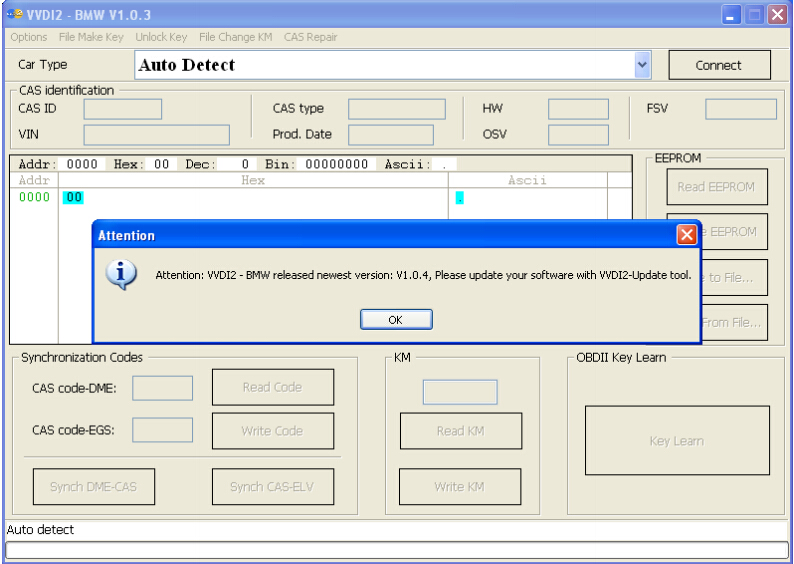Click the Synch DME-CAS button
The image size is (794, 564).
[x=94, y=487]
